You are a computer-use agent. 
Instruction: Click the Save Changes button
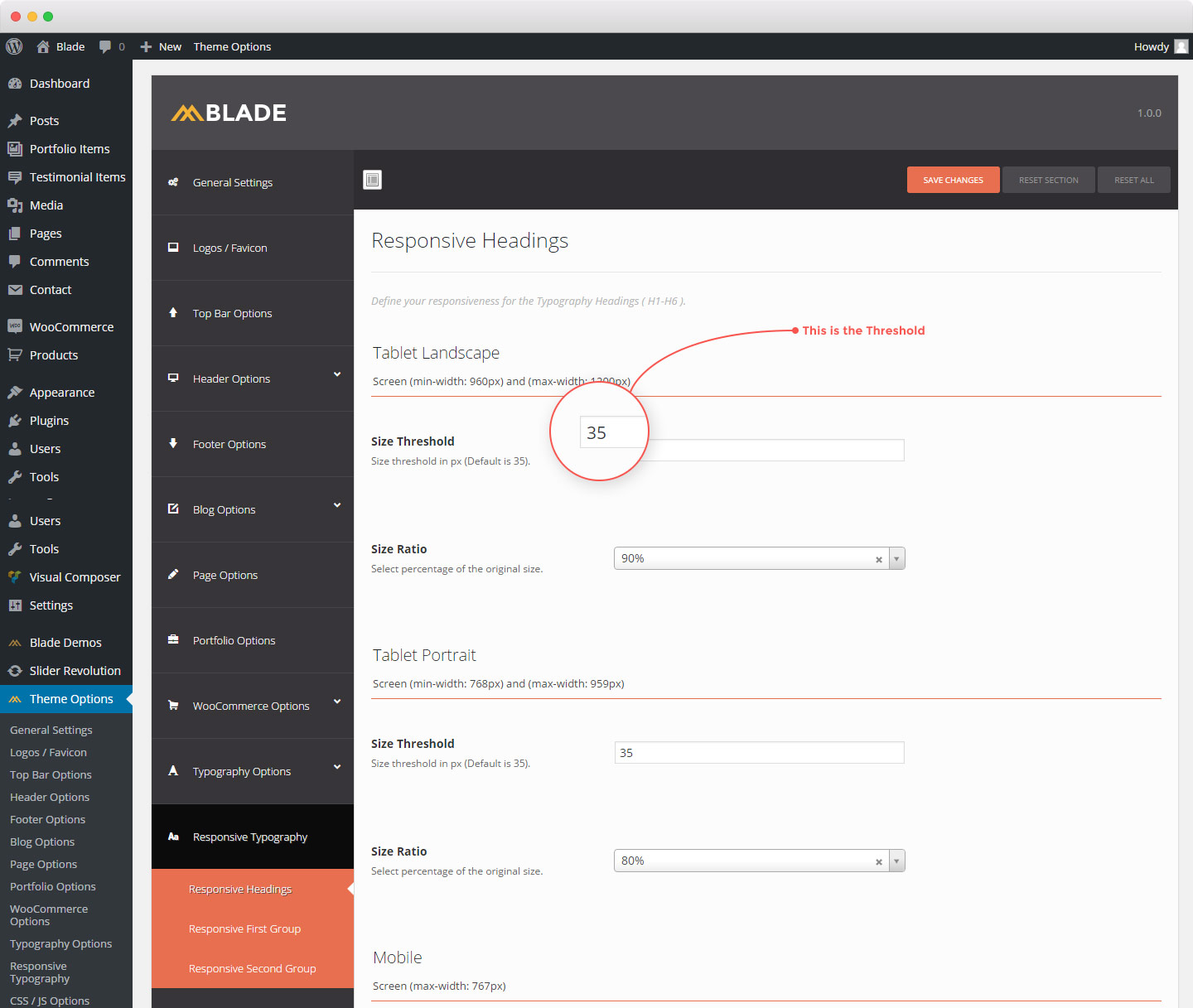953,180
